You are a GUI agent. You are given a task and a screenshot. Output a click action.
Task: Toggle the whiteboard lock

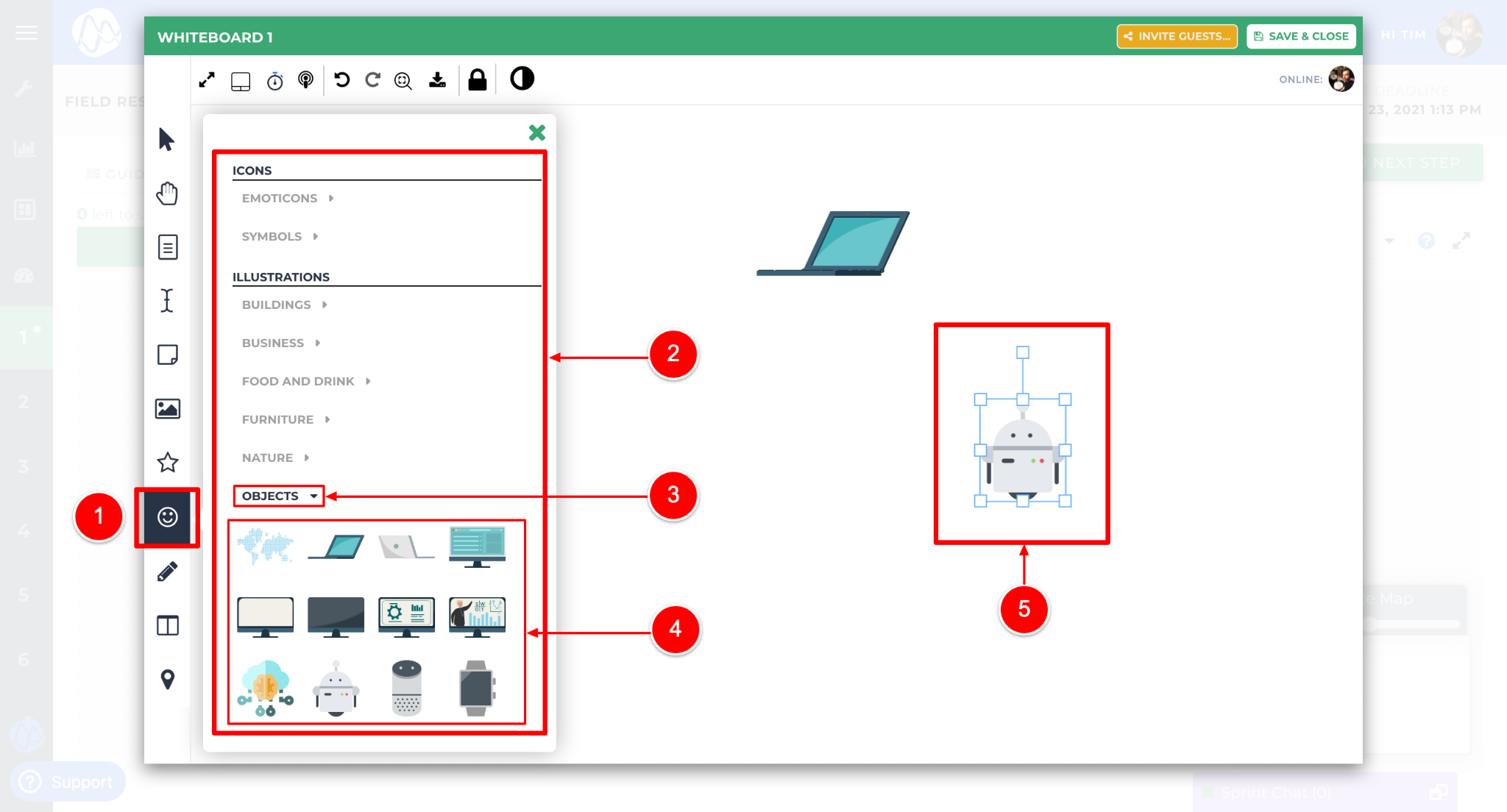tap(477, 79)
